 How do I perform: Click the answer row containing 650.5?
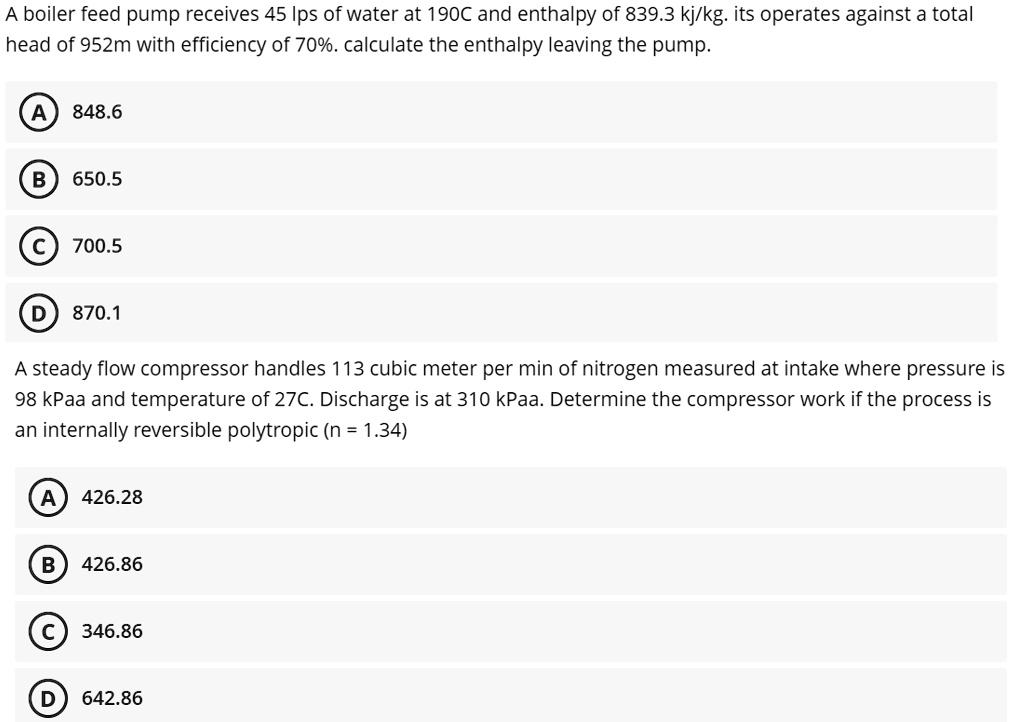pos(500,178)
